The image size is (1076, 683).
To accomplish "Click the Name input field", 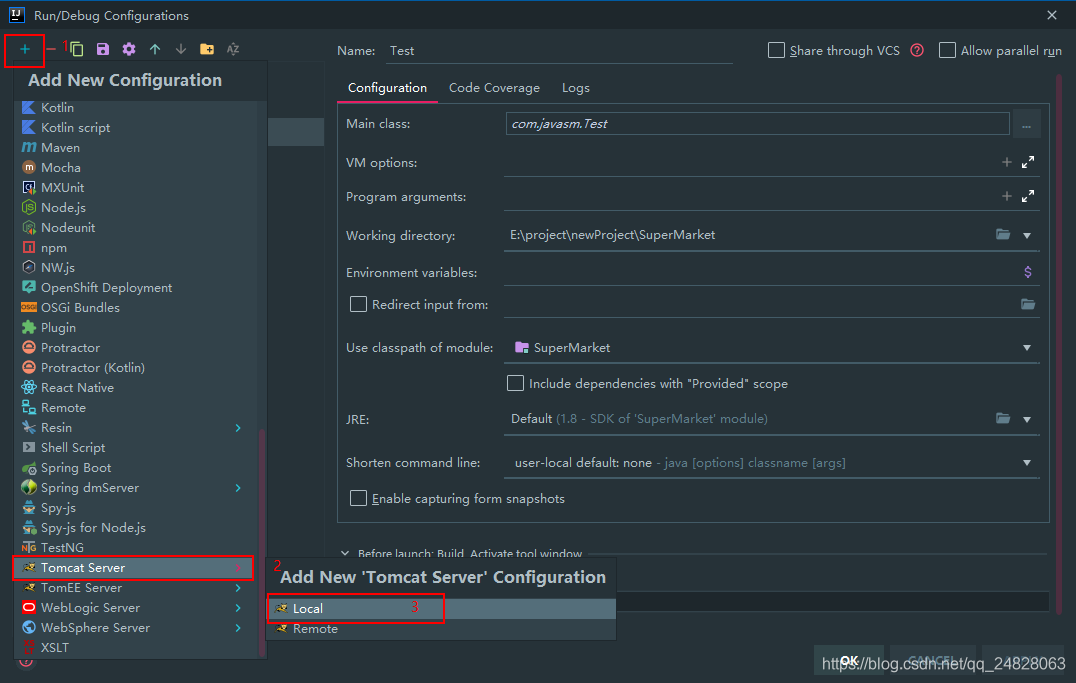I will pos(559,51).
